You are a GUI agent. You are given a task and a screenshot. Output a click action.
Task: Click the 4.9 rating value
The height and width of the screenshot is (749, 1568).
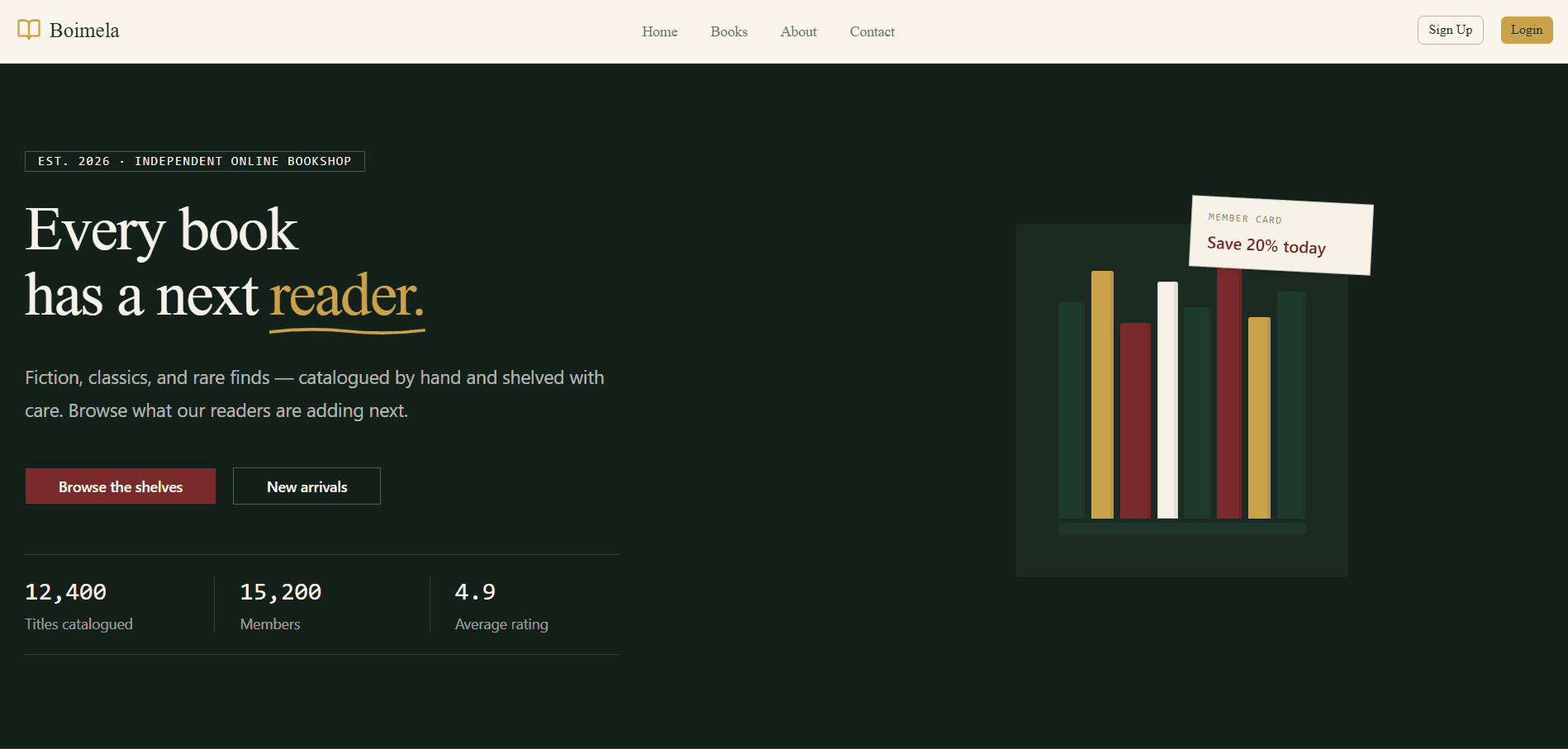tap(475, 592)
